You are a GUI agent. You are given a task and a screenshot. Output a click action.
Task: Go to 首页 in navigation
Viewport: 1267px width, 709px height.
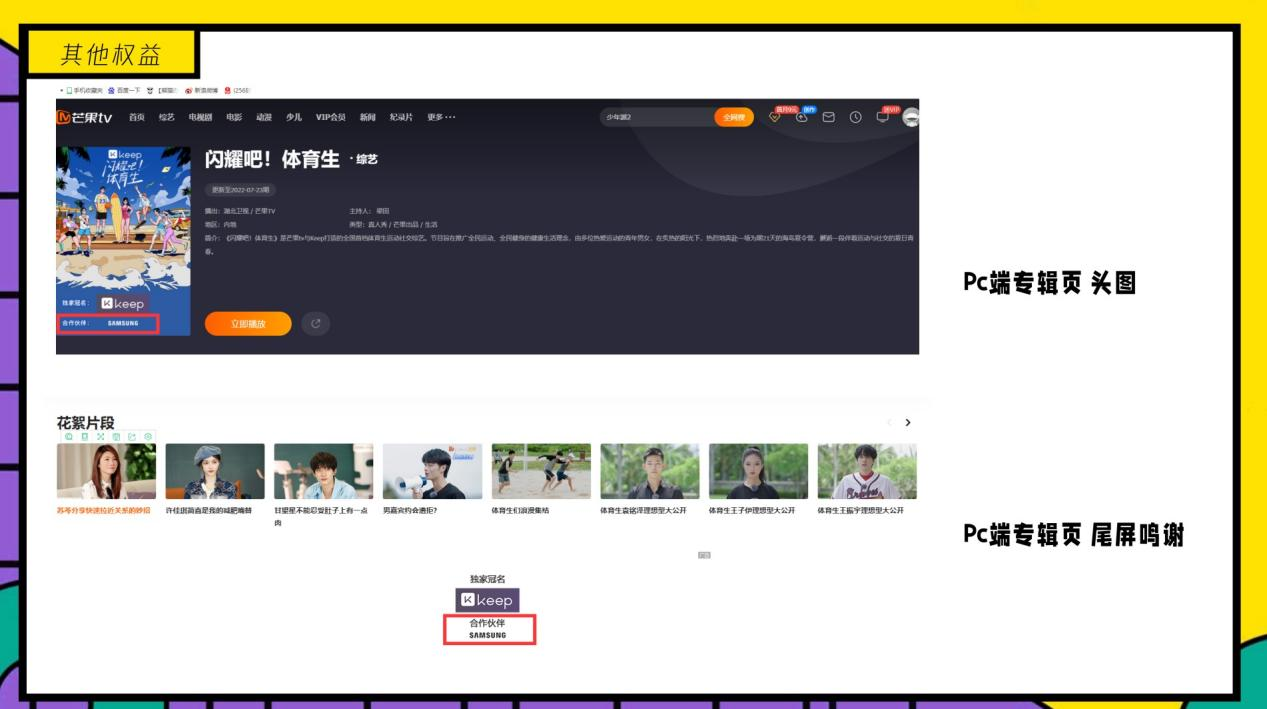137,117
